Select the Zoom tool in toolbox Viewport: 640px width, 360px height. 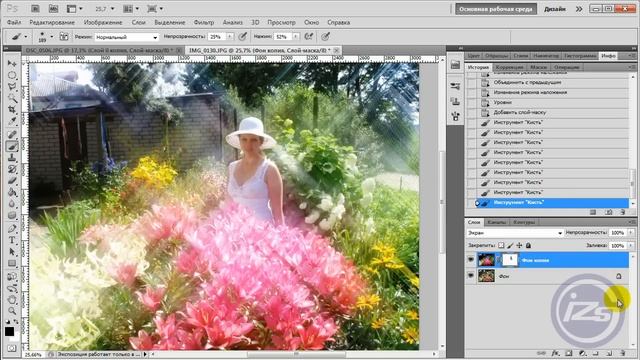coord(12,311)
